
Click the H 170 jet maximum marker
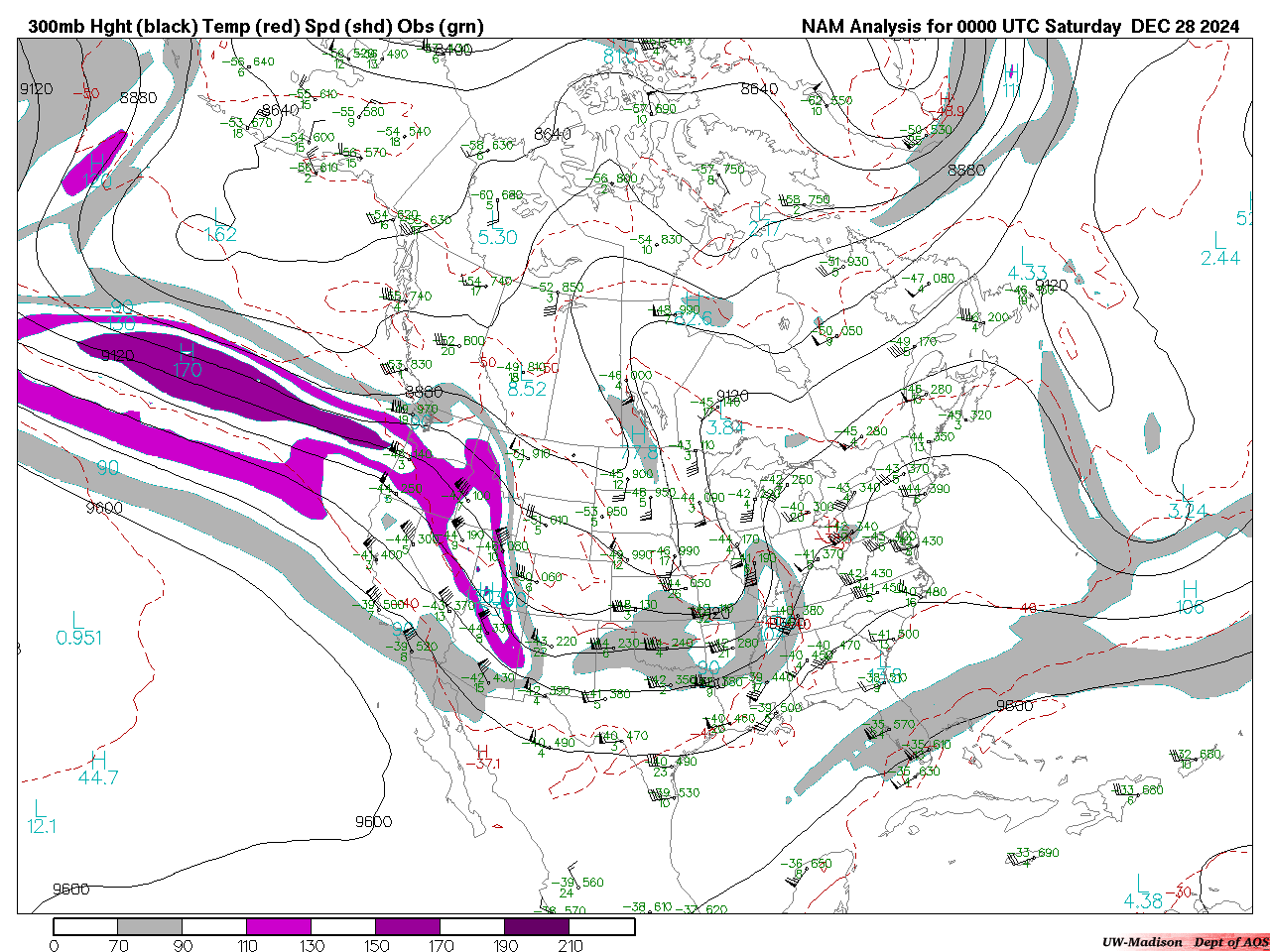click(187, 359)
